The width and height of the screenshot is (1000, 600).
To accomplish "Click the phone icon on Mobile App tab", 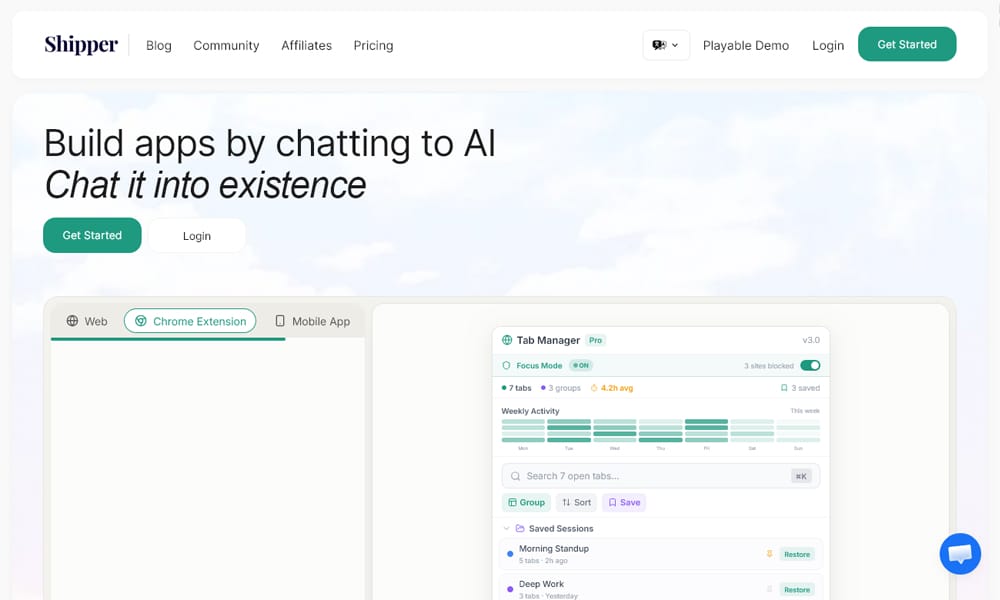I will [x=280, y=321].
